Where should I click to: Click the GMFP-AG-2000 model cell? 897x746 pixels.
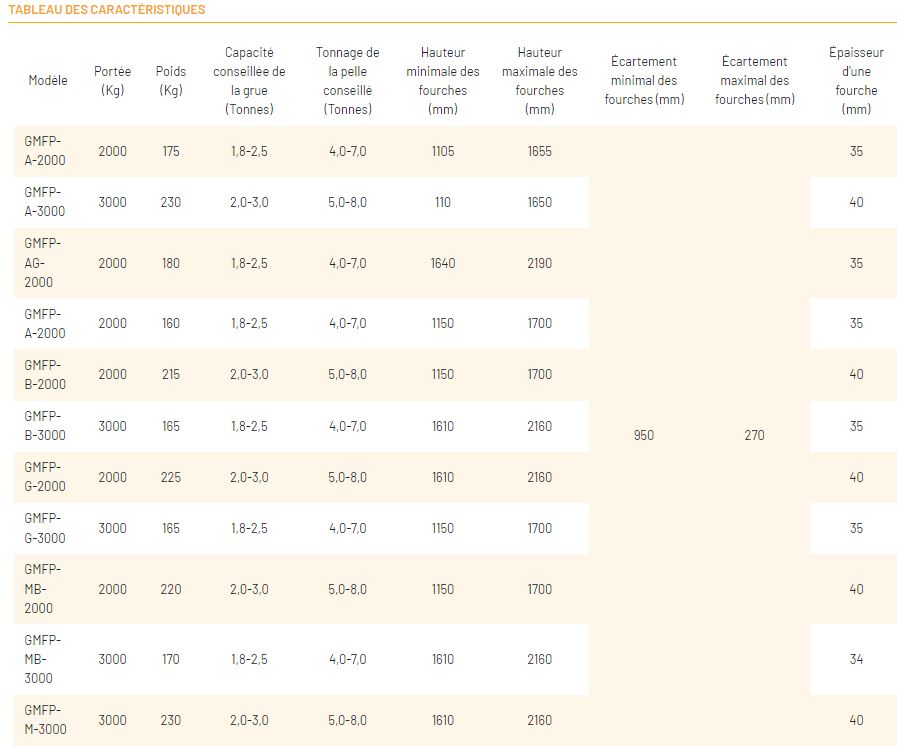tap(44, 263)
